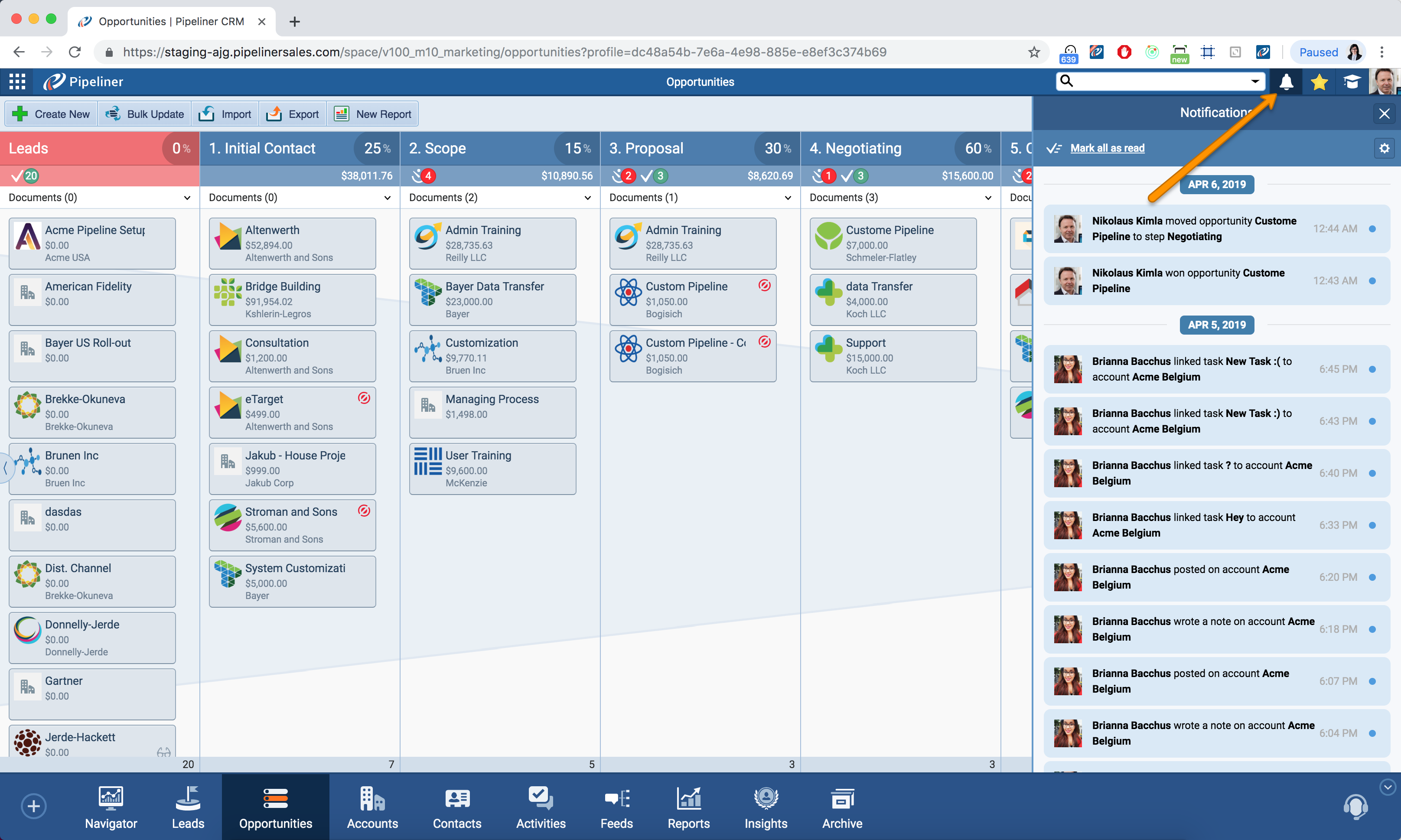Open the notifications bell icon
This screenshot has height=840, width=1401.
point(1286,82)
